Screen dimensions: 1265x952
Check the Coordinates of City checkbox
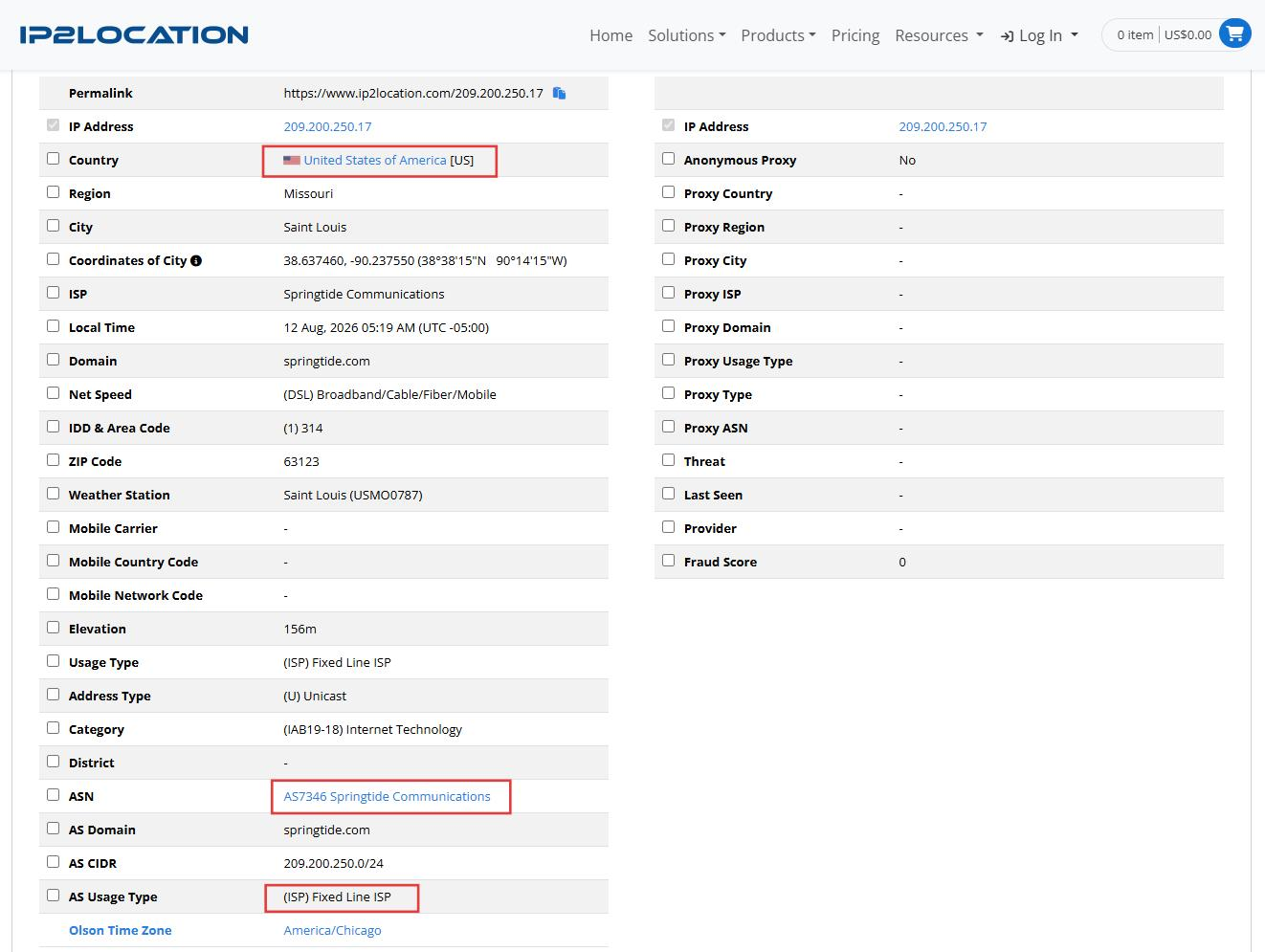[54, 259]
